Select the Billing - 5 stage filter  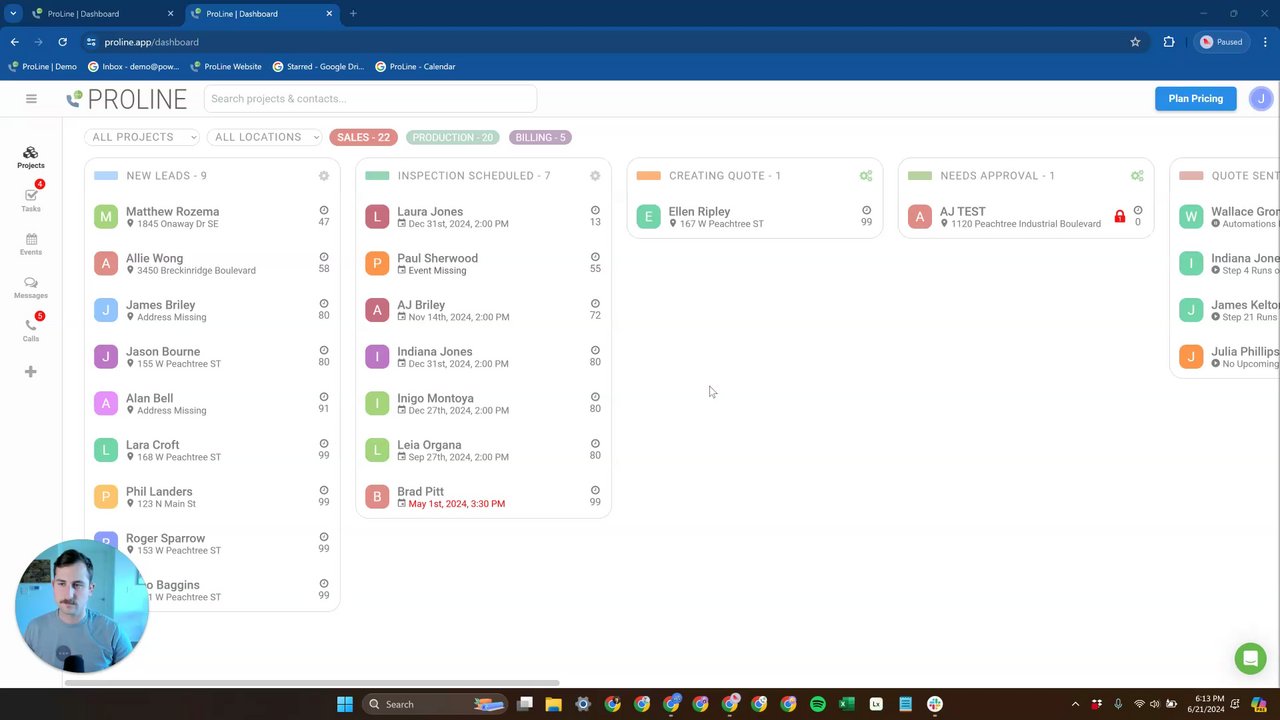click(540, 137)
